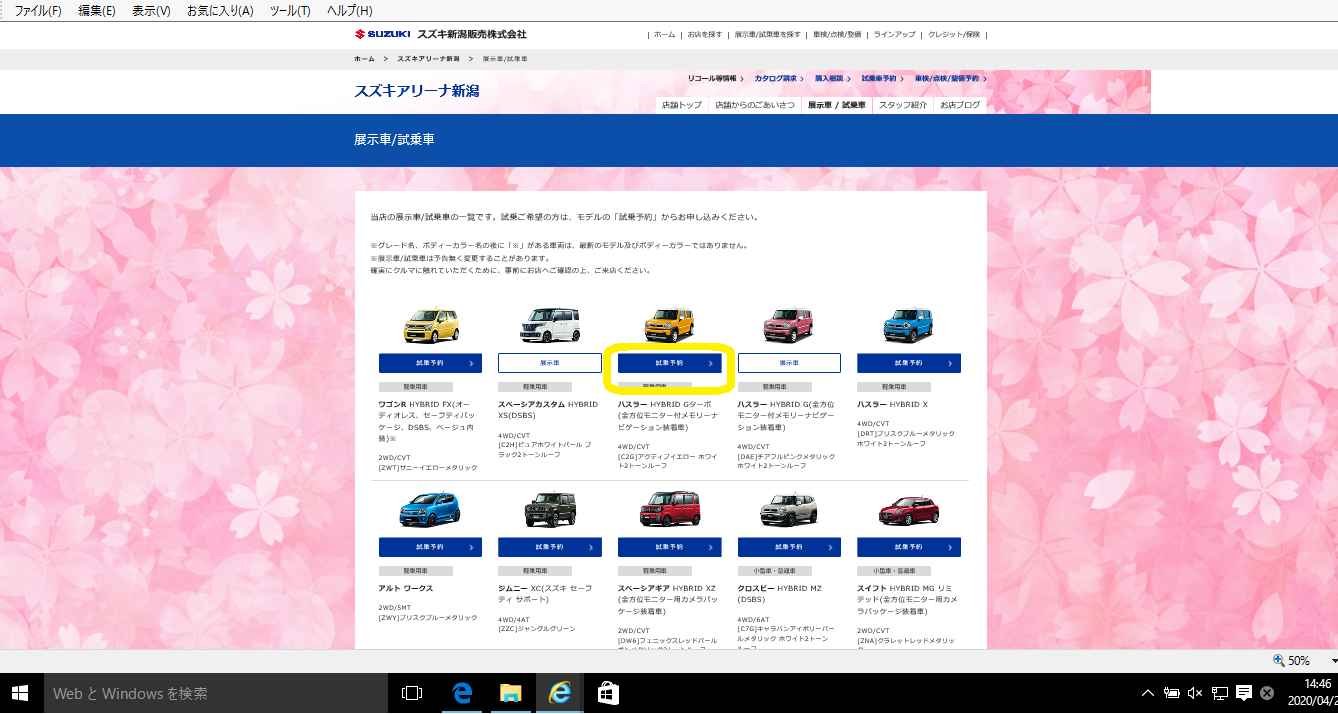Select the 展示車 / 試乗車 tab
This screenshot has height=714, width=1338.
[837, 105]
